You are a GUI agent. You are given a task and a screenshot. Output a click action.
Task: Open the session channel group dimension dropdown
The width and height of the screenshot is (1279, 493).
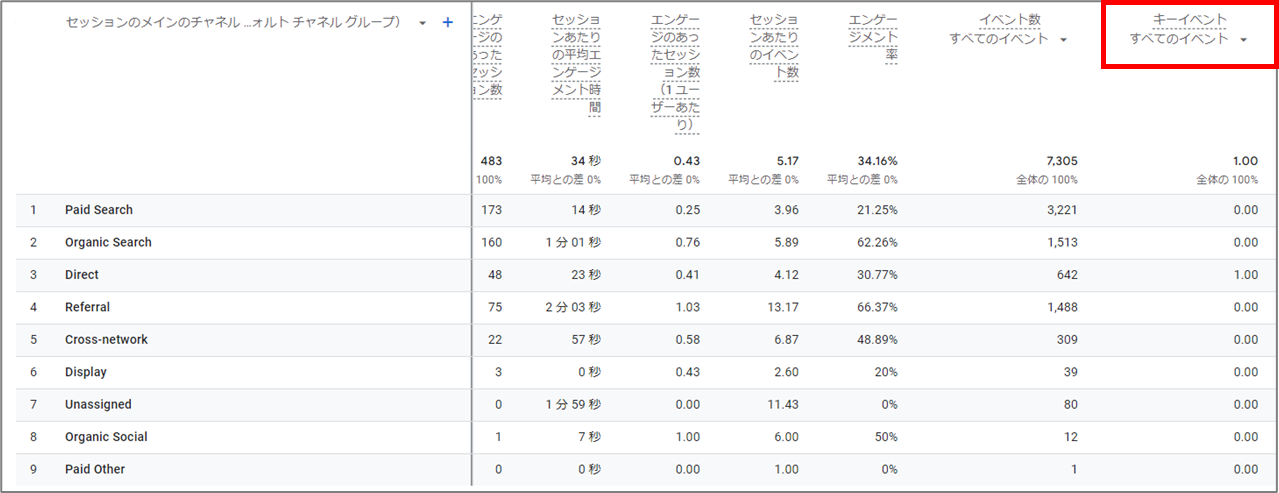423,23
